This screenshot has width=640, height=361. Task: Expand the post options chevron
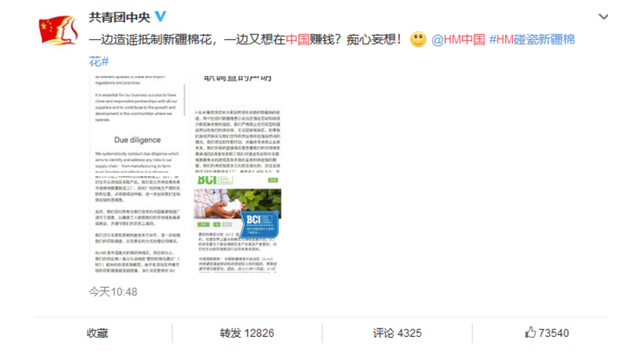(603, 17)
